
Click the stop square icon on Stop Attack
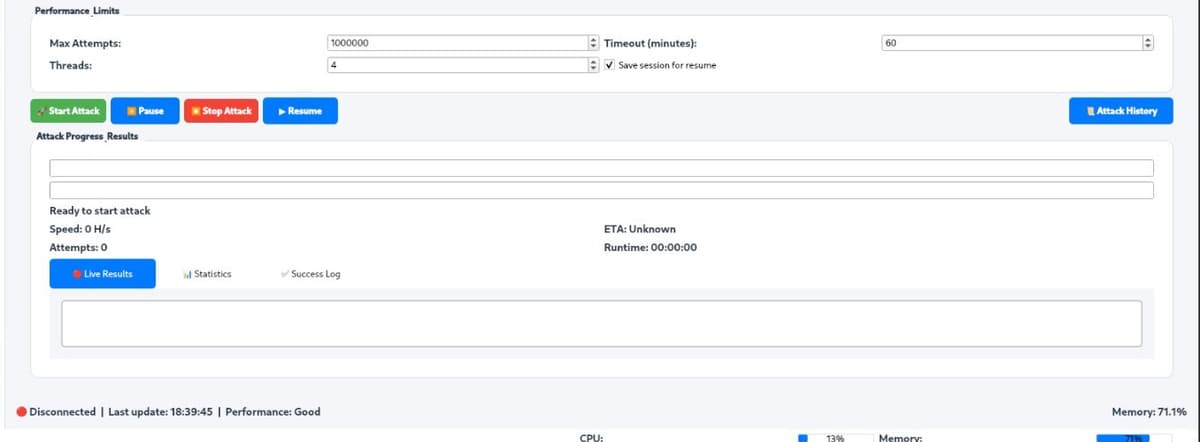tap(196, 111)
